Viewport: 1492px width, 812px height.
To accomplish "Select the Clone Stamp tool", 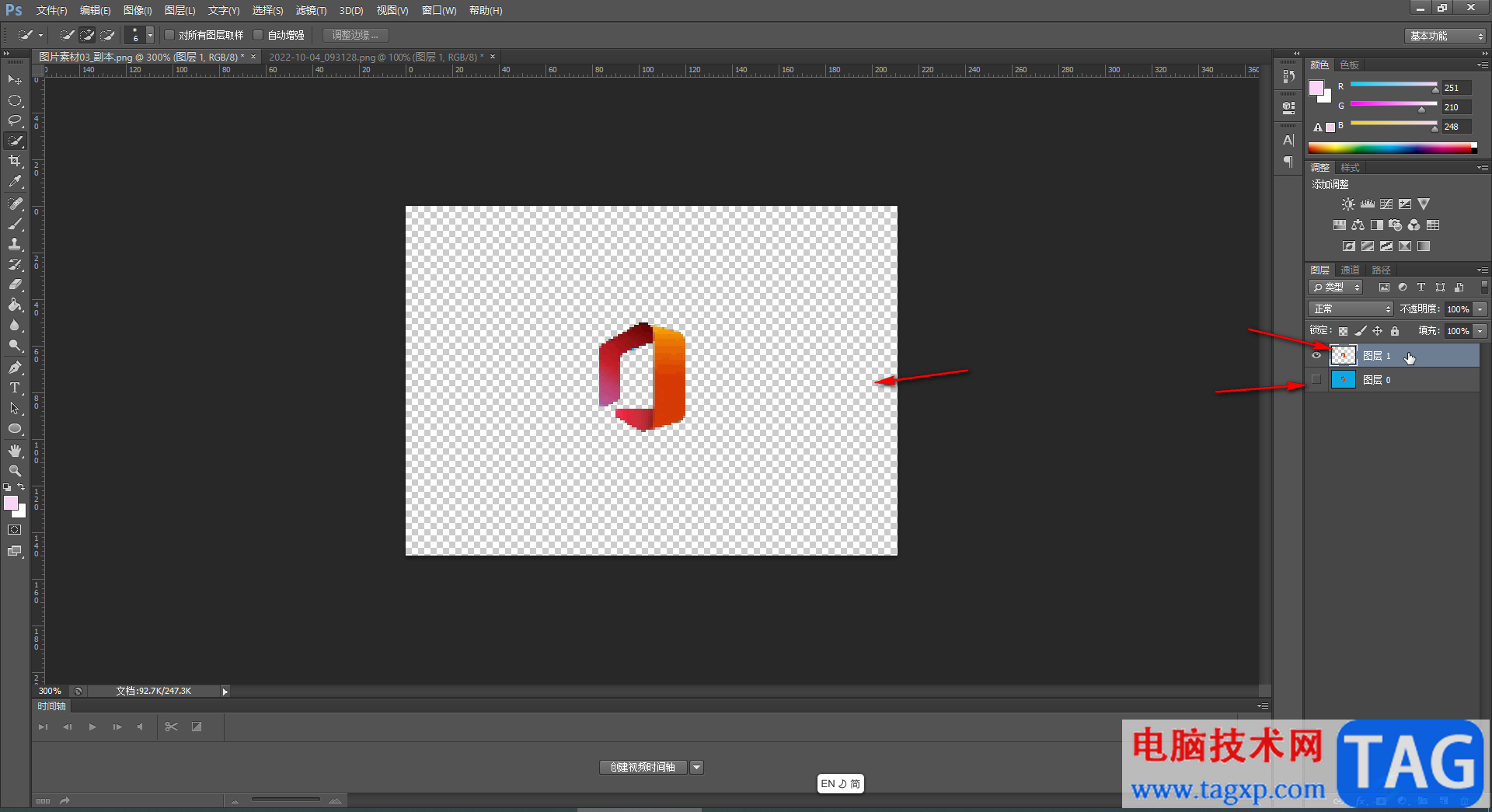I will pyautogui.click(x=15, y=244).
